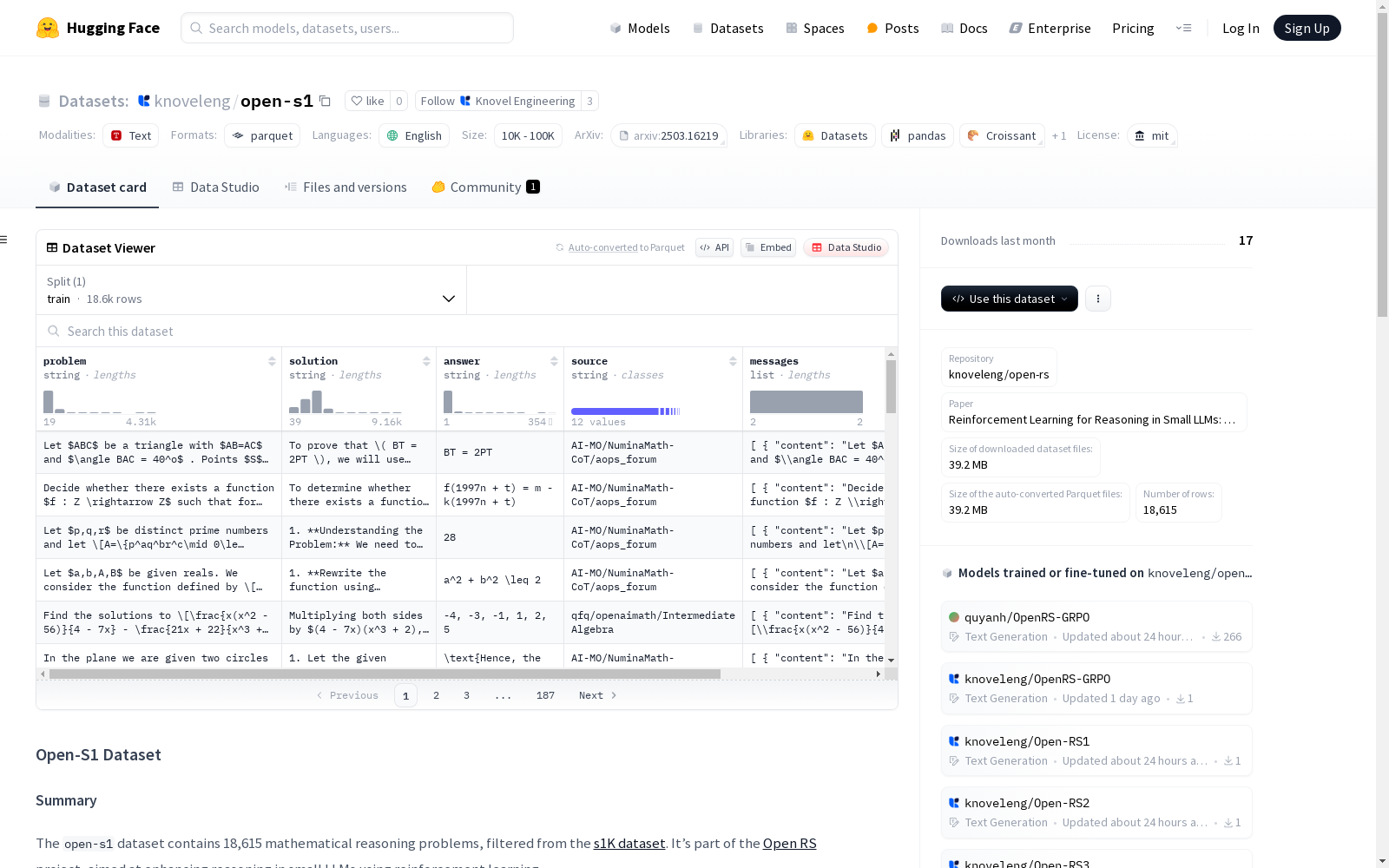Screen dimensions: 1389x868
Task: Go to Next page of results
Action: pos(597,695)
